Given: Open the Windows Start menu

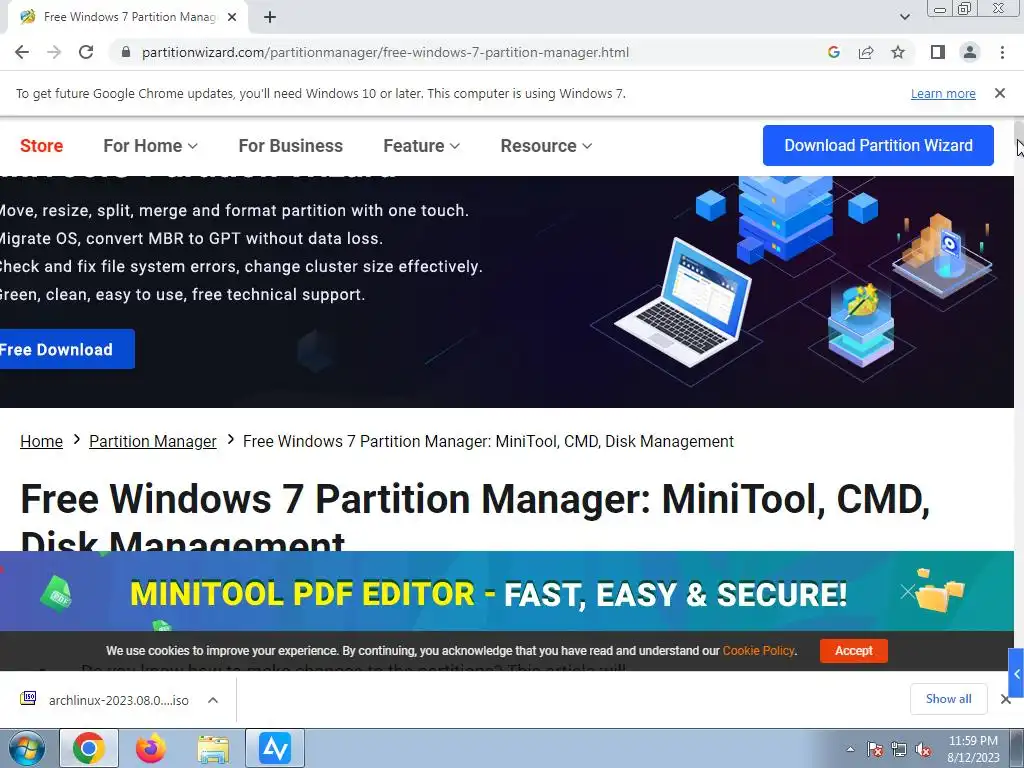Looking at the screenshot, I should point(27,748).
